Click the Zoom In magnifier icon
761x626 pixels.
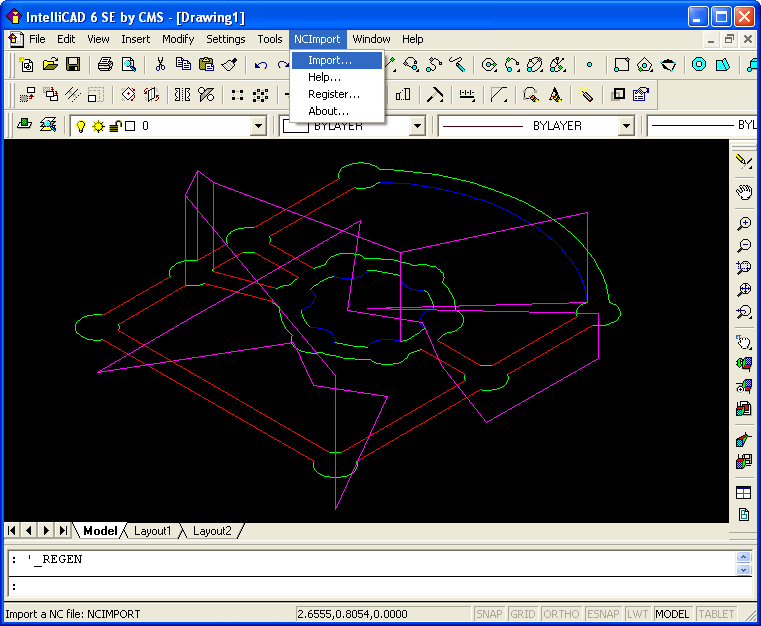pyautogui.click(x=744, y=223)
